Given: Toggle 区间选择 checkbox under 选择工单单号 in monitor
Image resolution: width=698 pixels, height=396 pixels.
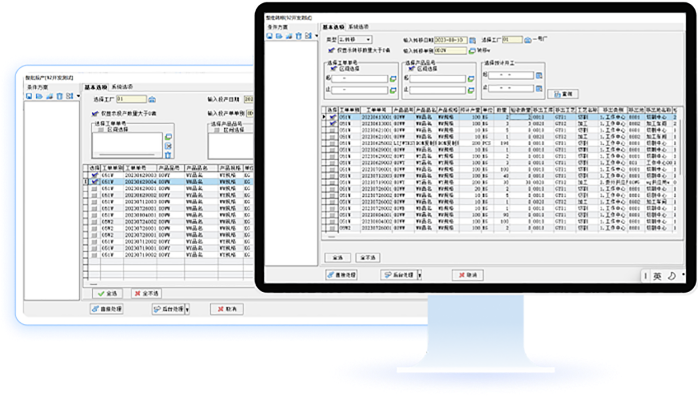Looking at the screenshot, I should click(x=333, y=69).
